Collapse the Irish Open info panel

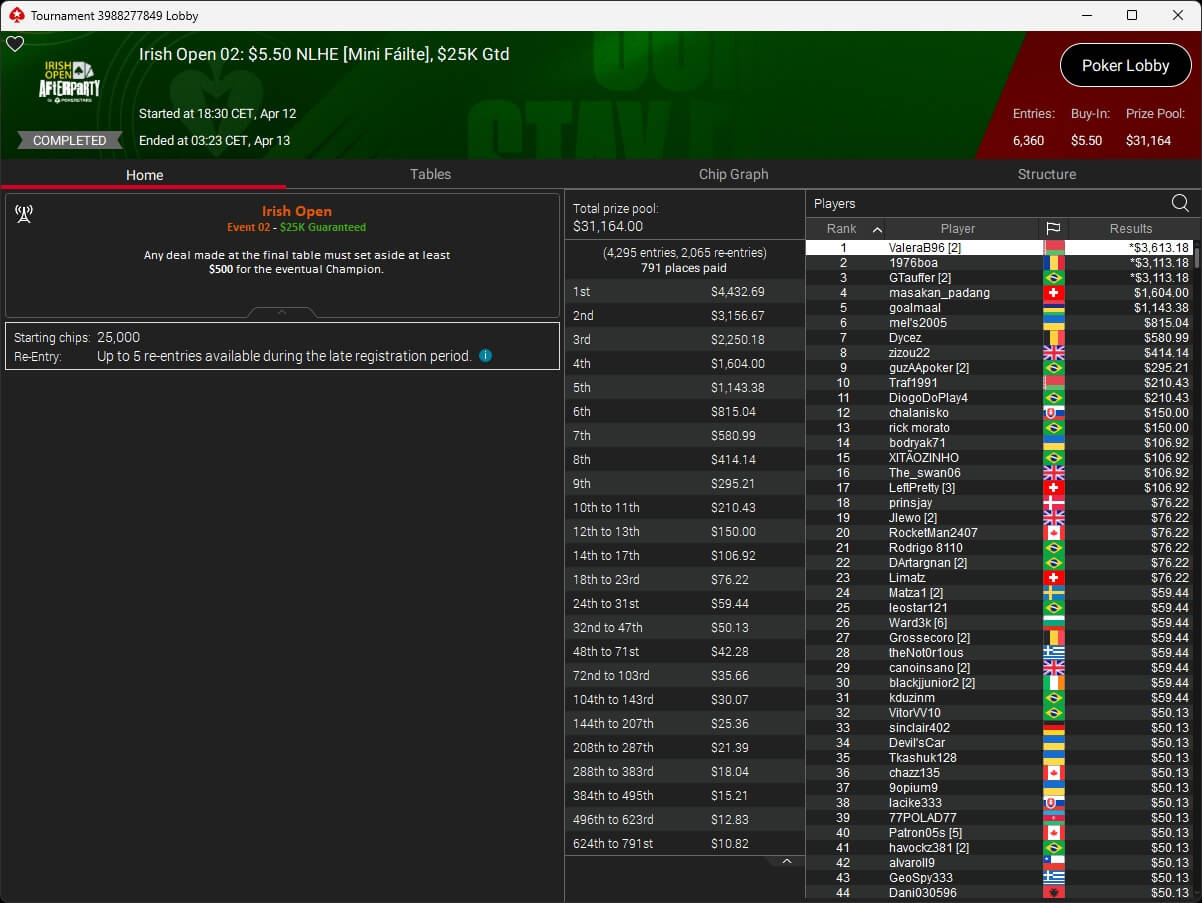282,313
